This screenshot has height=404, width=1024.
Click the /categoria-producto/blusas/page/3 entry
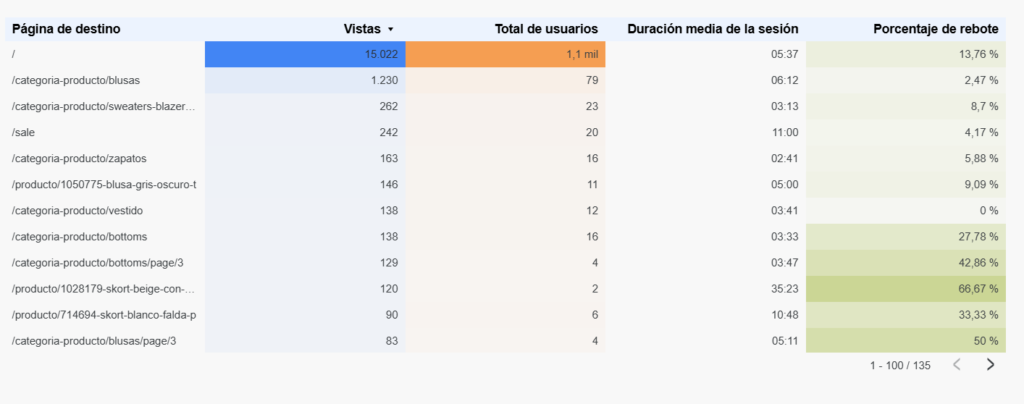coord(94,340)
